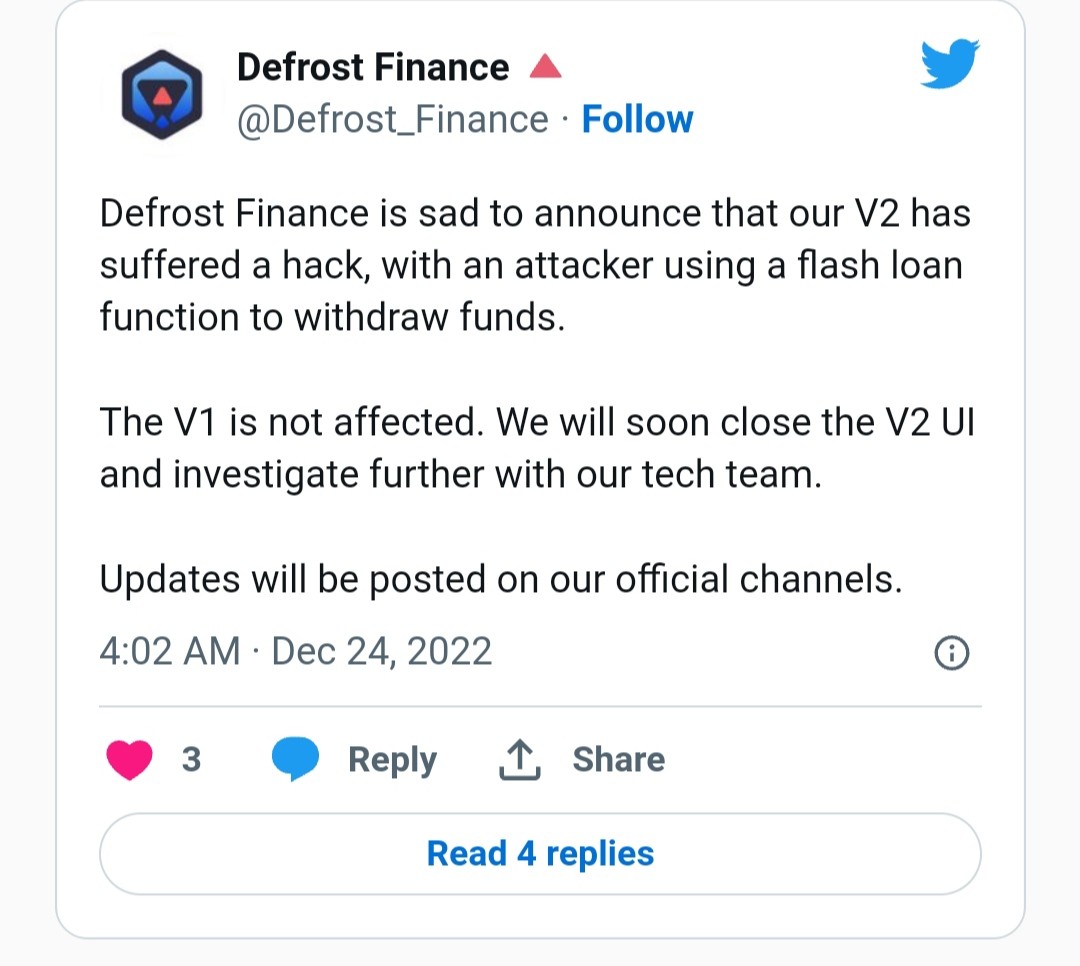Open the 4:02 AM Dec 24, 2022 timestamp
The height and width of the screenshot is (966, 1080).
point(295,651)
